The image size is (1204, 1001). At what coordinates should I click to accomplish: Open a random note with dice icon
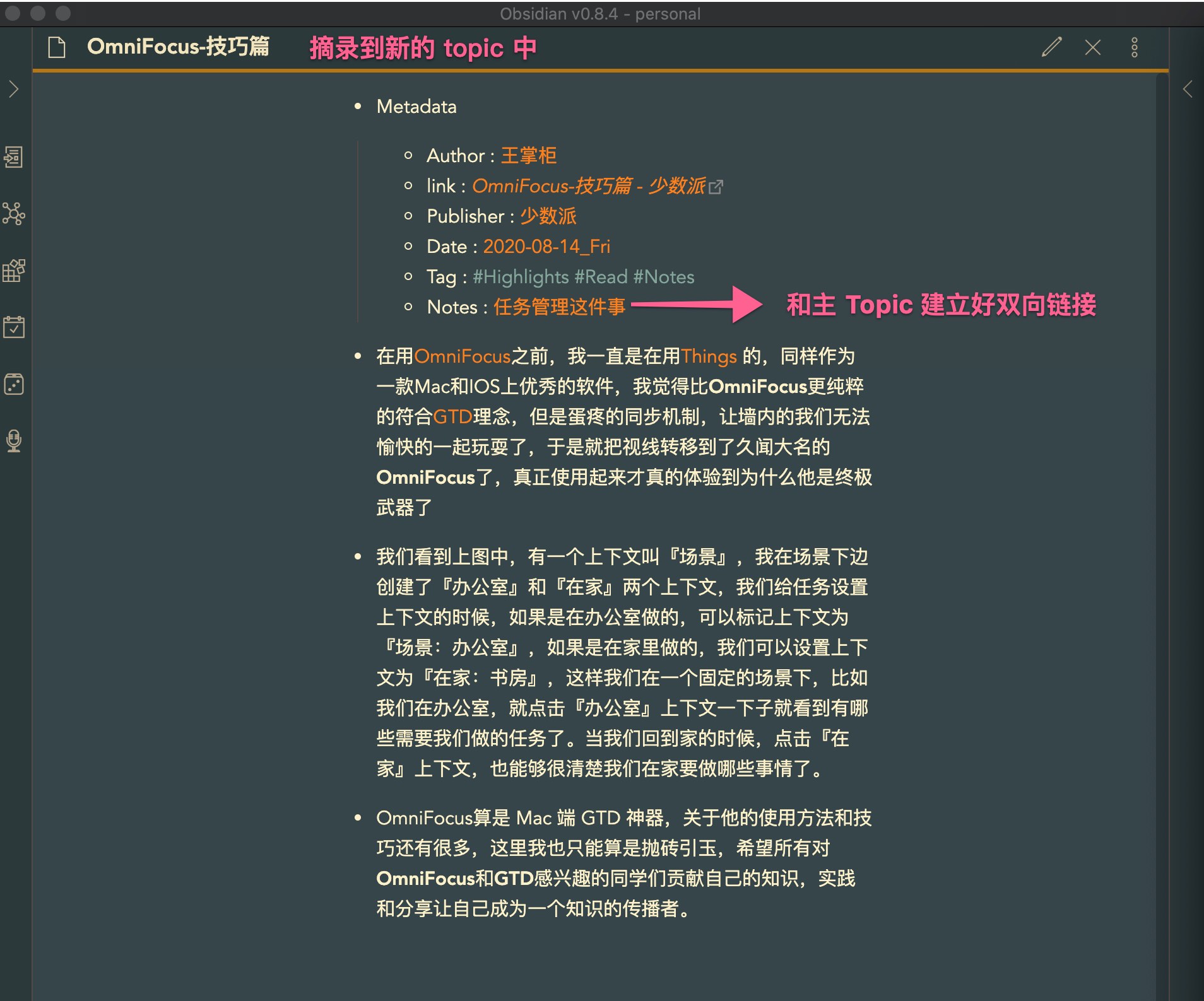14,384
